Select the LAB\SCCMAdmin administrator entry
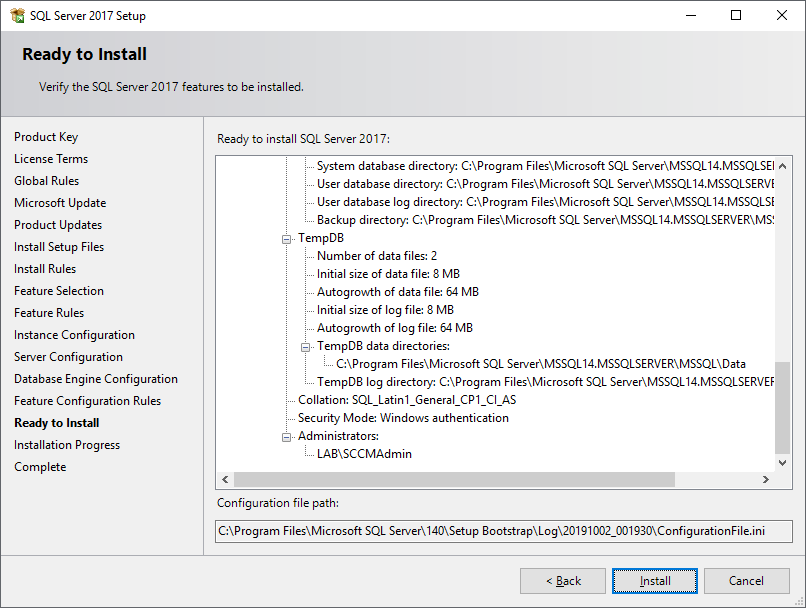Image resolution: width=806 pixels, height=608 pixels. coord(364,454)
